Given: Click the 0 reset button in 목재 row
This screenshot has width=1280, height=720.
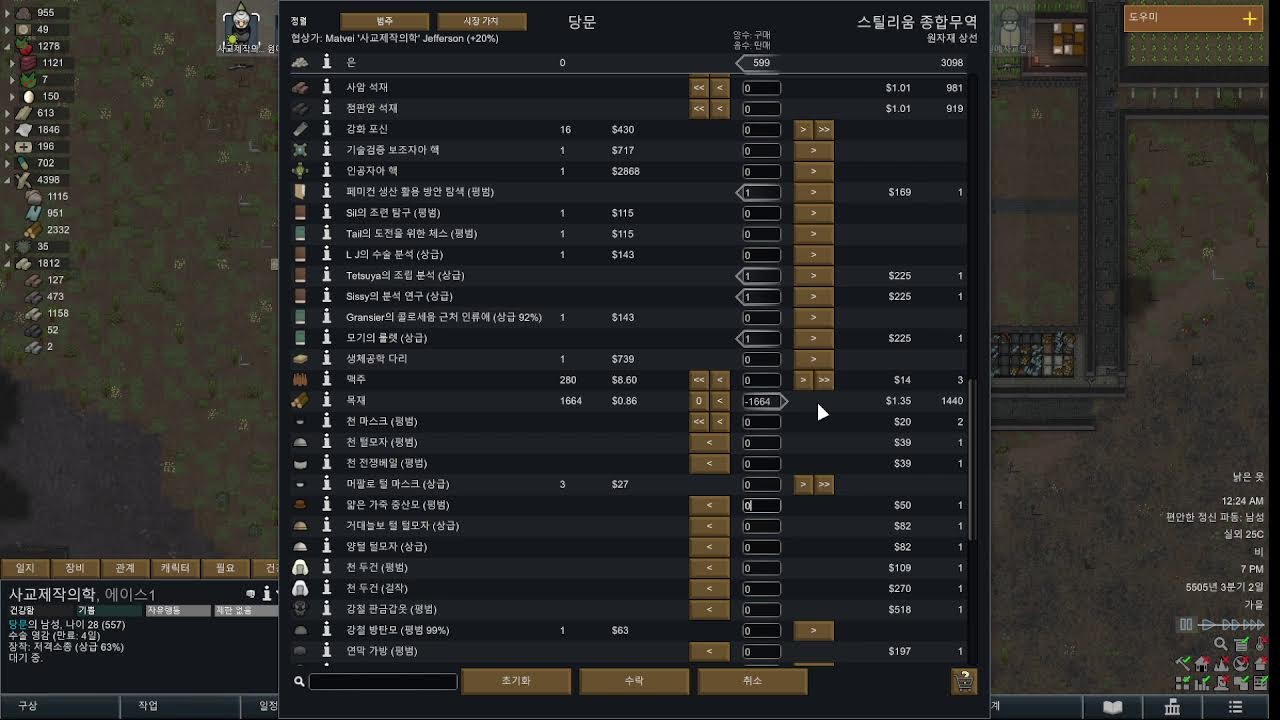Looking at the screenshot, I should pyautogui.click(x=699, y=401).
